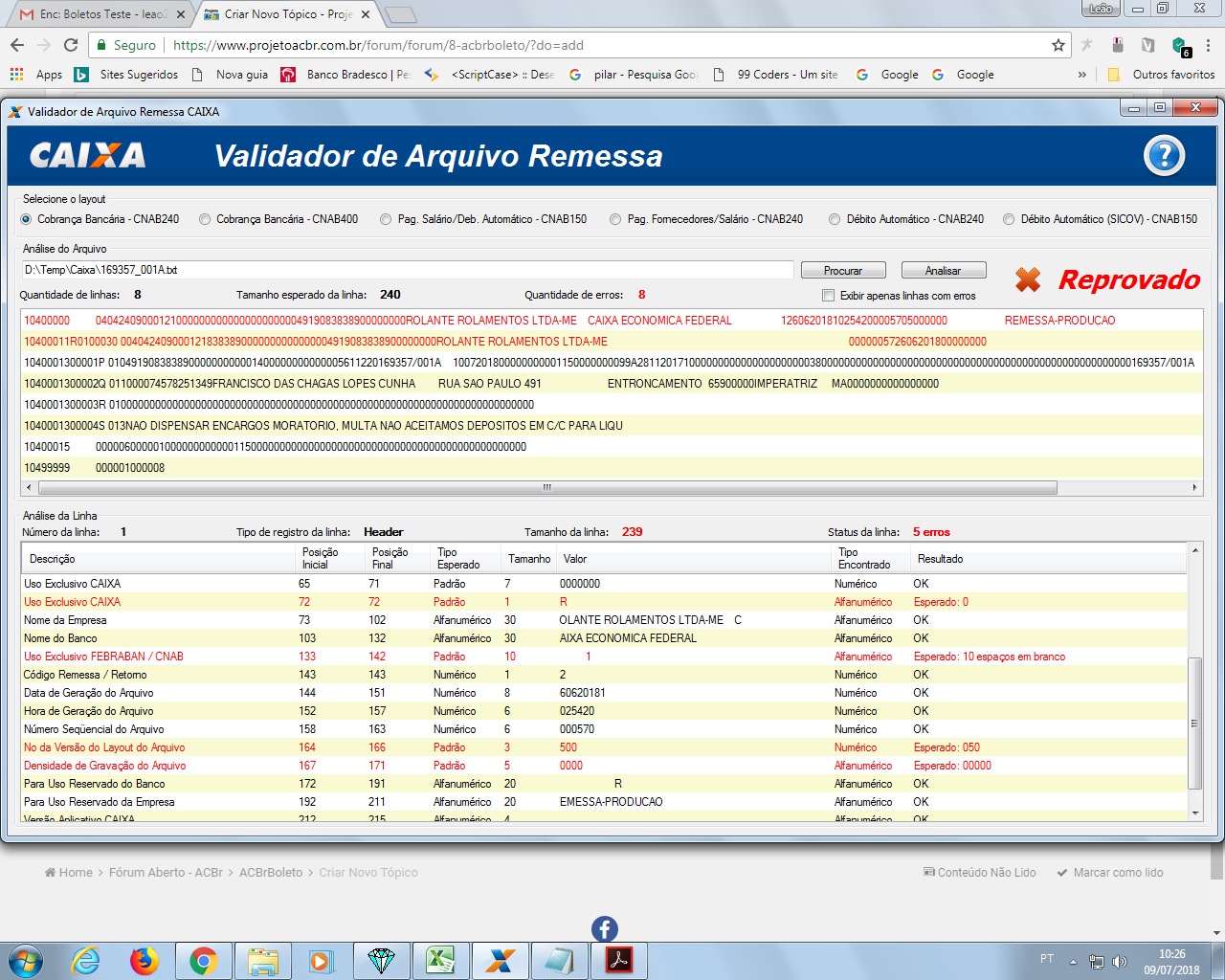Screen dimensions: 1225x980
Task: Go back with browser back arrow
Action: coord(17,45)
